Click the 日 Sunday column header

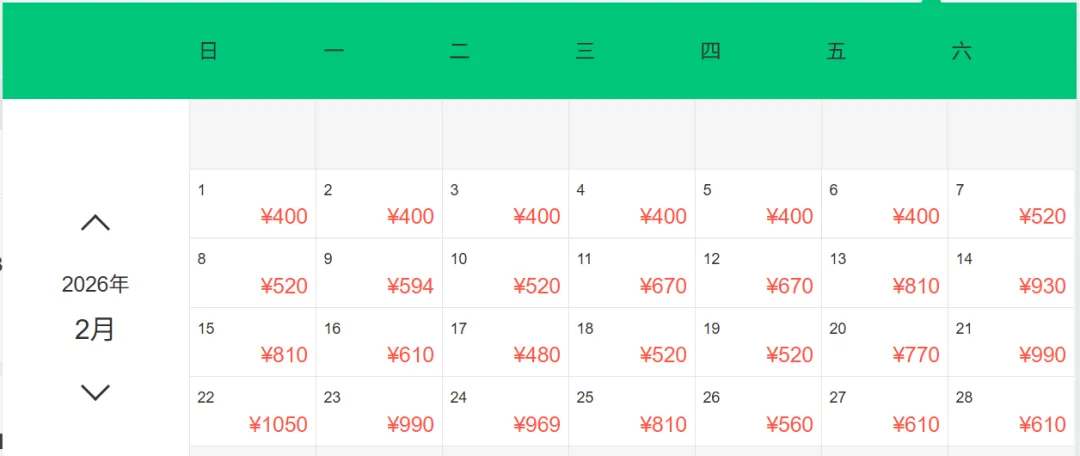[208, 52]
